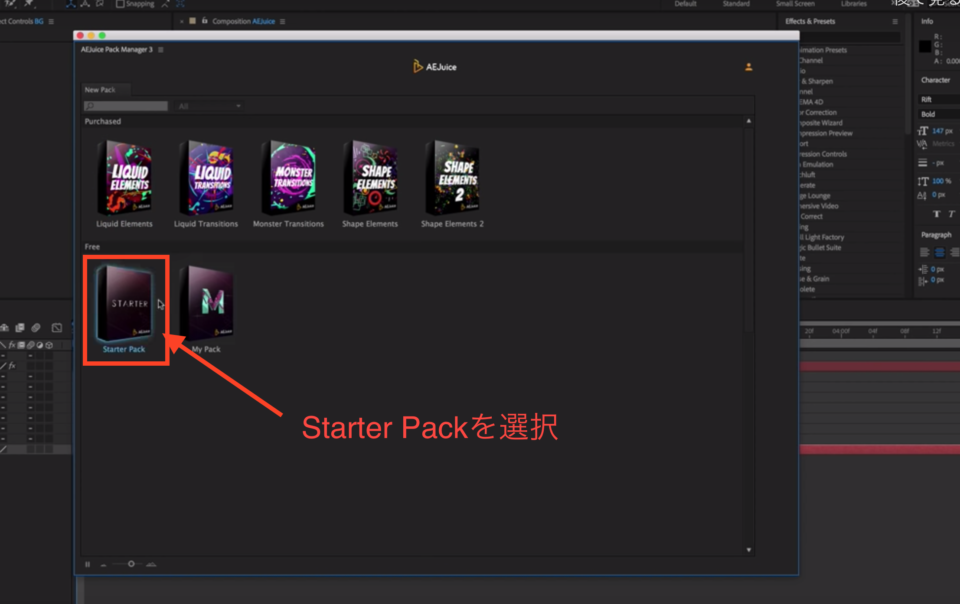Screen dimensions: 960x604
Task: Click the 3D layer cube column icon
Action: tap(49, 345)
